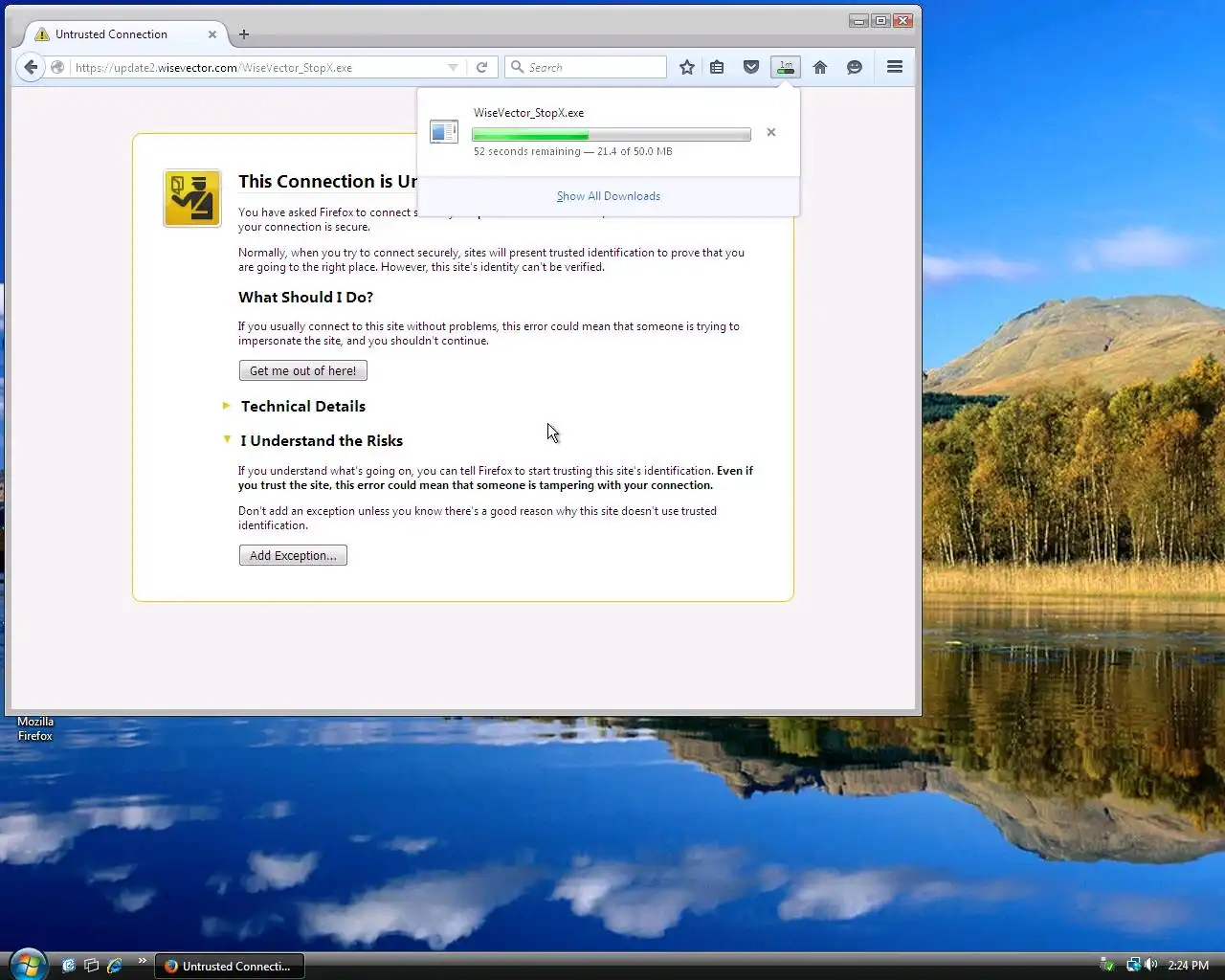Expand quick launch overflow chevron
The width and height of the screenshot is (1225, 980).
(143, 961)
